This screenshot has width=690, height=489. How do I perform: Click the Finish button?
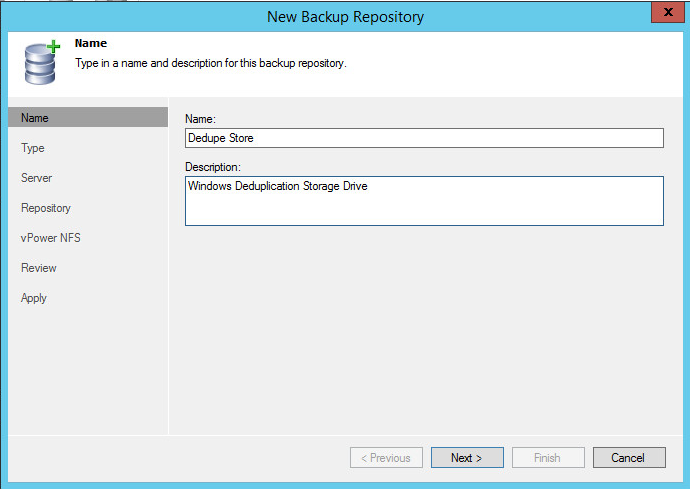point(548,458)
